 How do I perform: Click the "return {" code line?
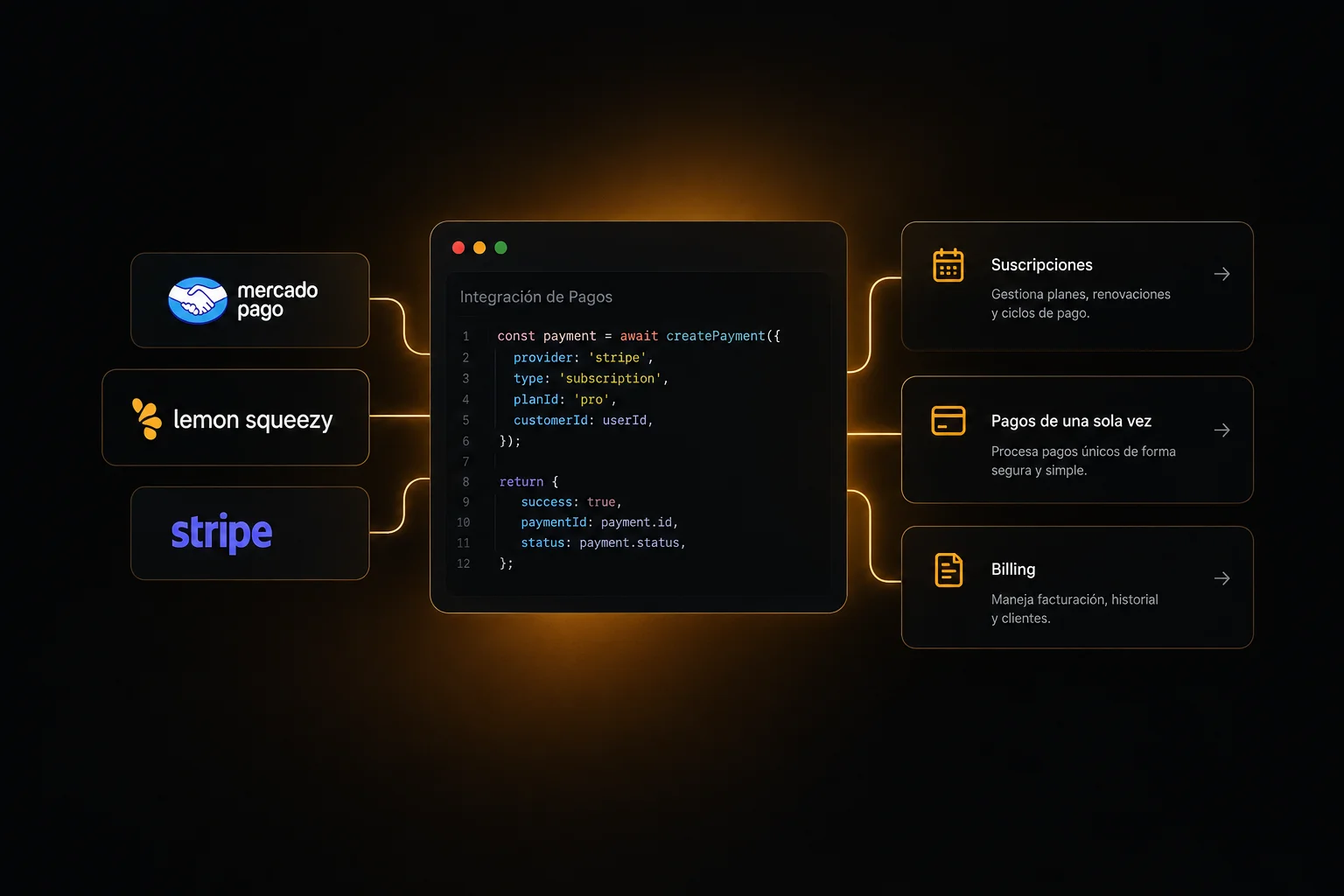[528, 482]
